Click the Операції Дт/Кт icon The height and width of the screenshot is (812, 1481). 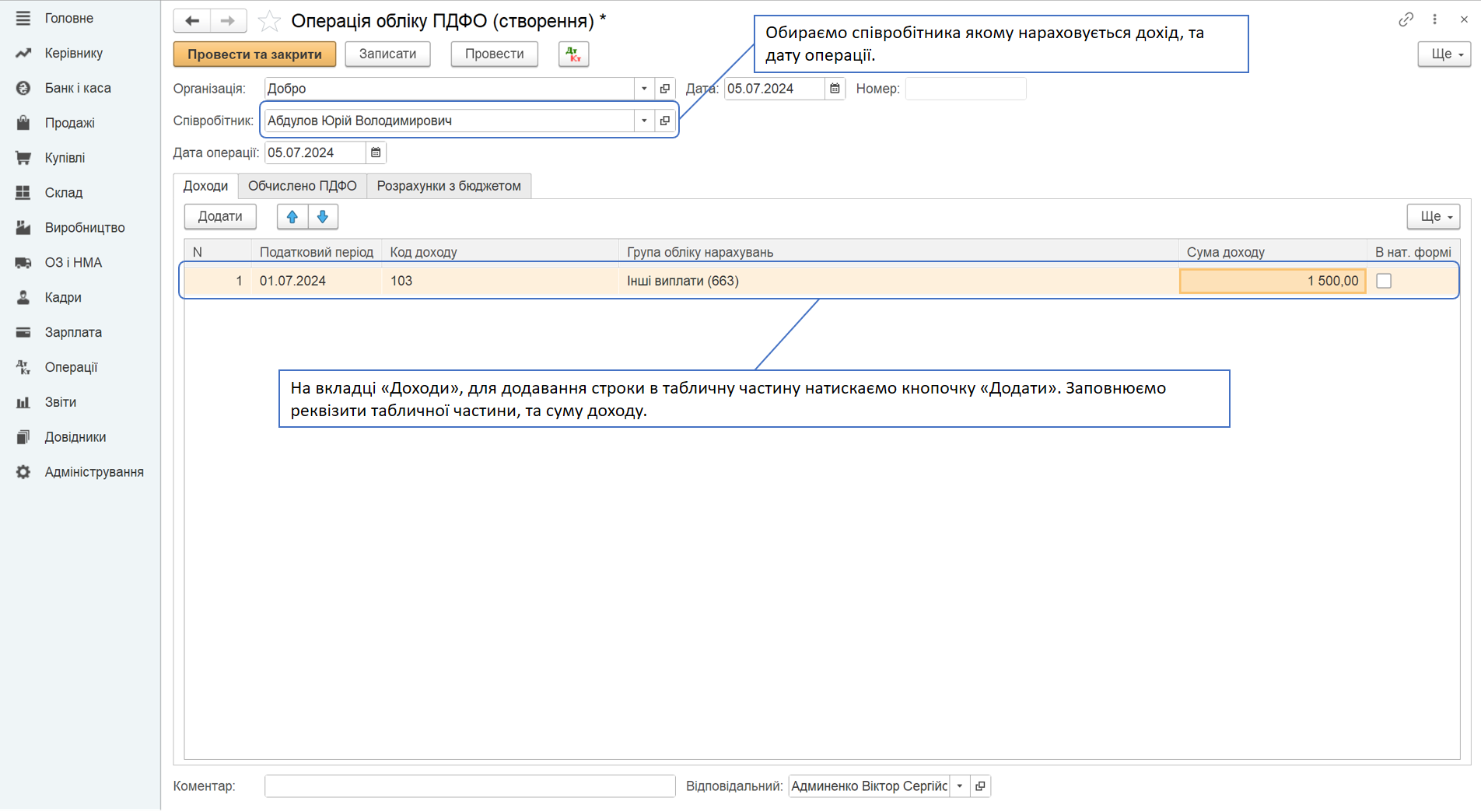pos(23,367)
